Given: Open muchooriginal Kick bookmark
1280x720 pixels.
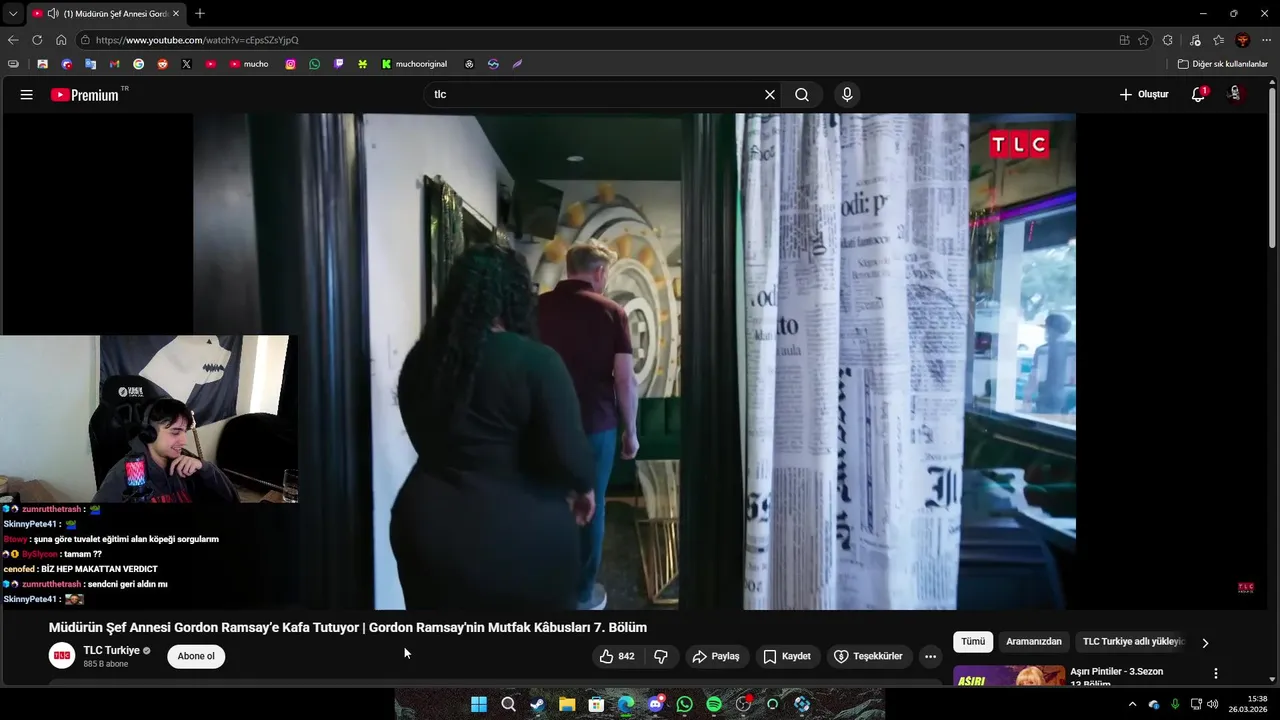Looking at the screenshot, I should click(x=414, y=64).
